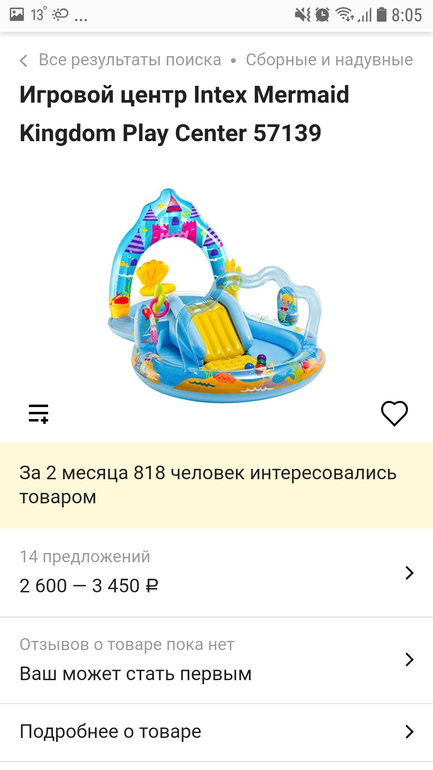
Task: Open the price range 2 600 — 3 450 ₽
Action: [x=89, y=586]
